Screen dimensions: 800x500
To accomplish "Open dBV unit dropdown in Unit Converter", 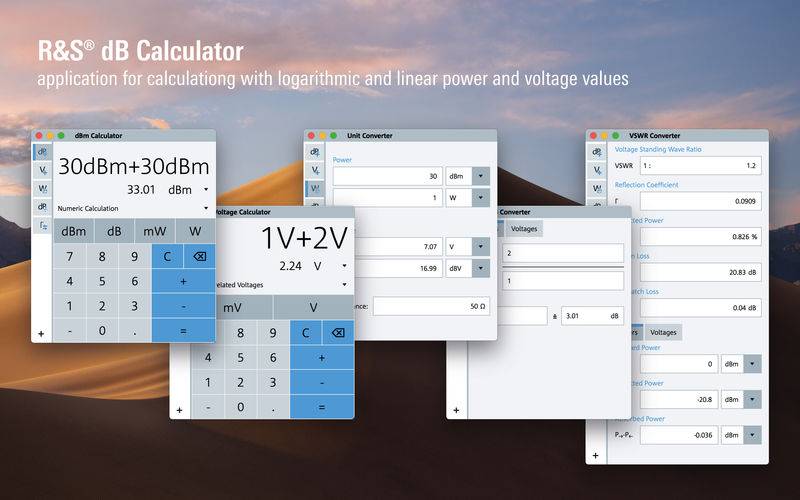I will pos(481,268).
